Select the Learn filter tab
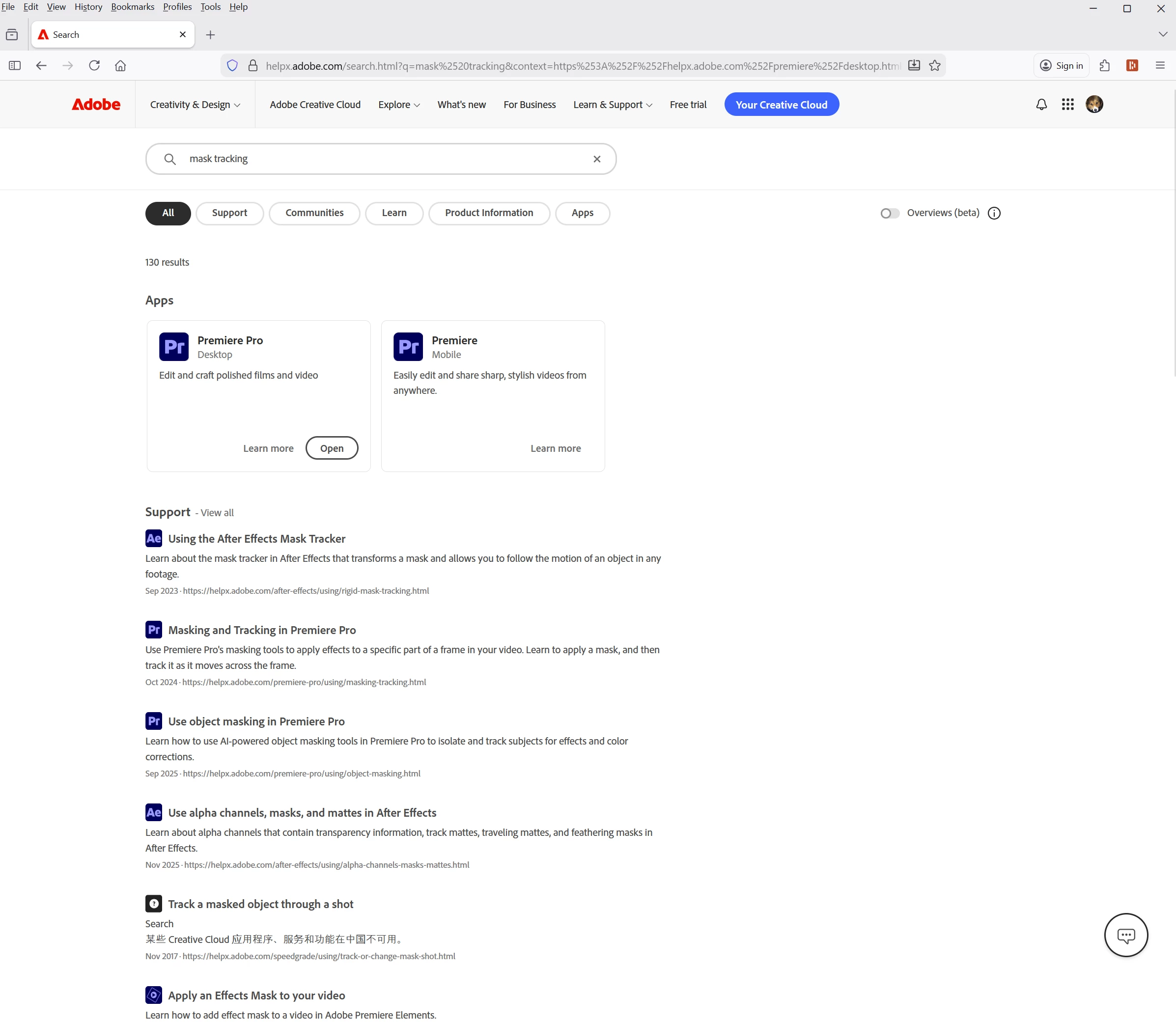1176x1023 pixels. click(394, 214)
